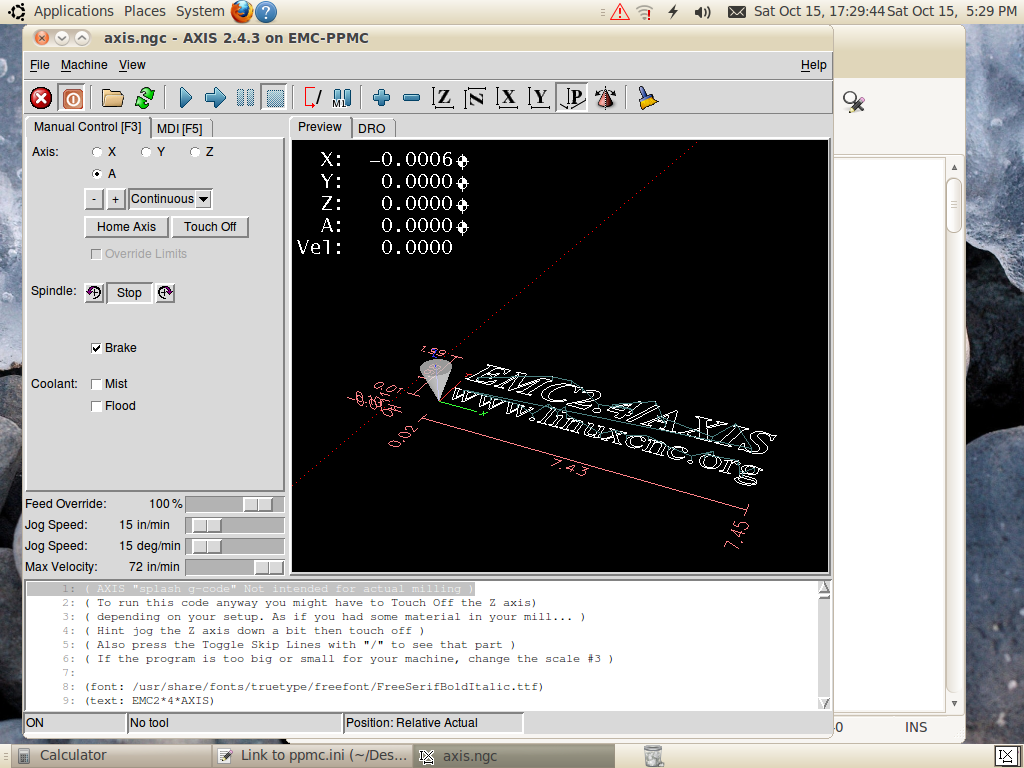Image resolution: width=1024 pixels, height=768 pixels.
Task: Select the X axis radio button
Action: pyautogui.click(x=97, y=152)
